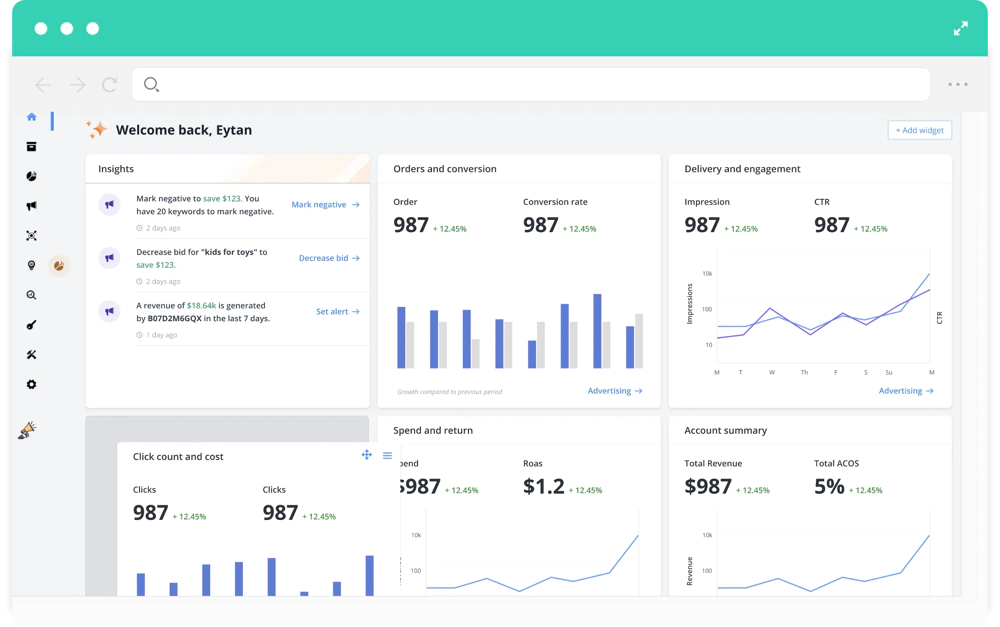Select the archive box sidebar icon
This screenshot has width=1000, height=627.
tap(31, 147)
